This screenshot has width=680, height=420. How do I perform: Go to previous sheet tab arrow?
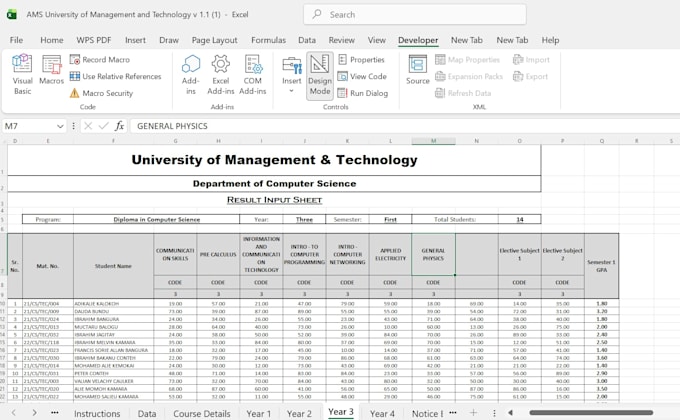(x=13, y=413)
